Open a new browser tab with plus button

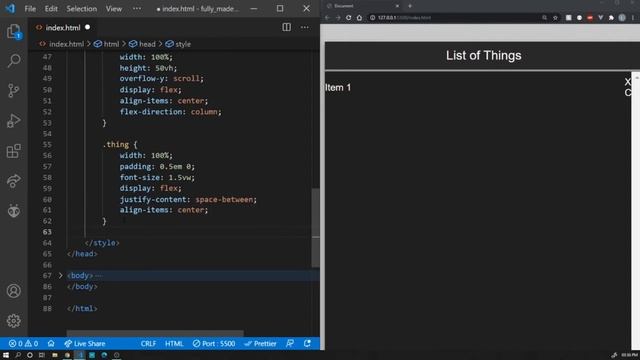click(x=410, y=6)
